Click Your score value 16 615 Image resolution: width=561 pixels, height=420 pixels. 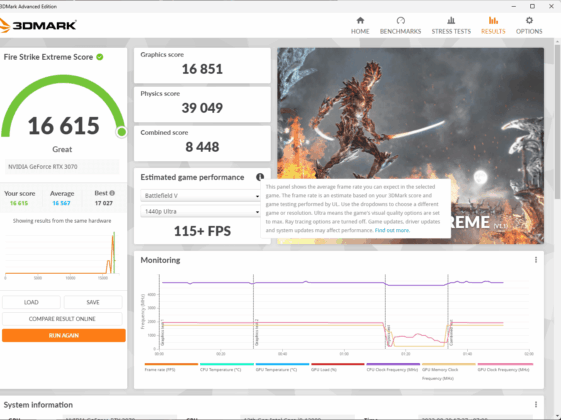click(19, 203)
